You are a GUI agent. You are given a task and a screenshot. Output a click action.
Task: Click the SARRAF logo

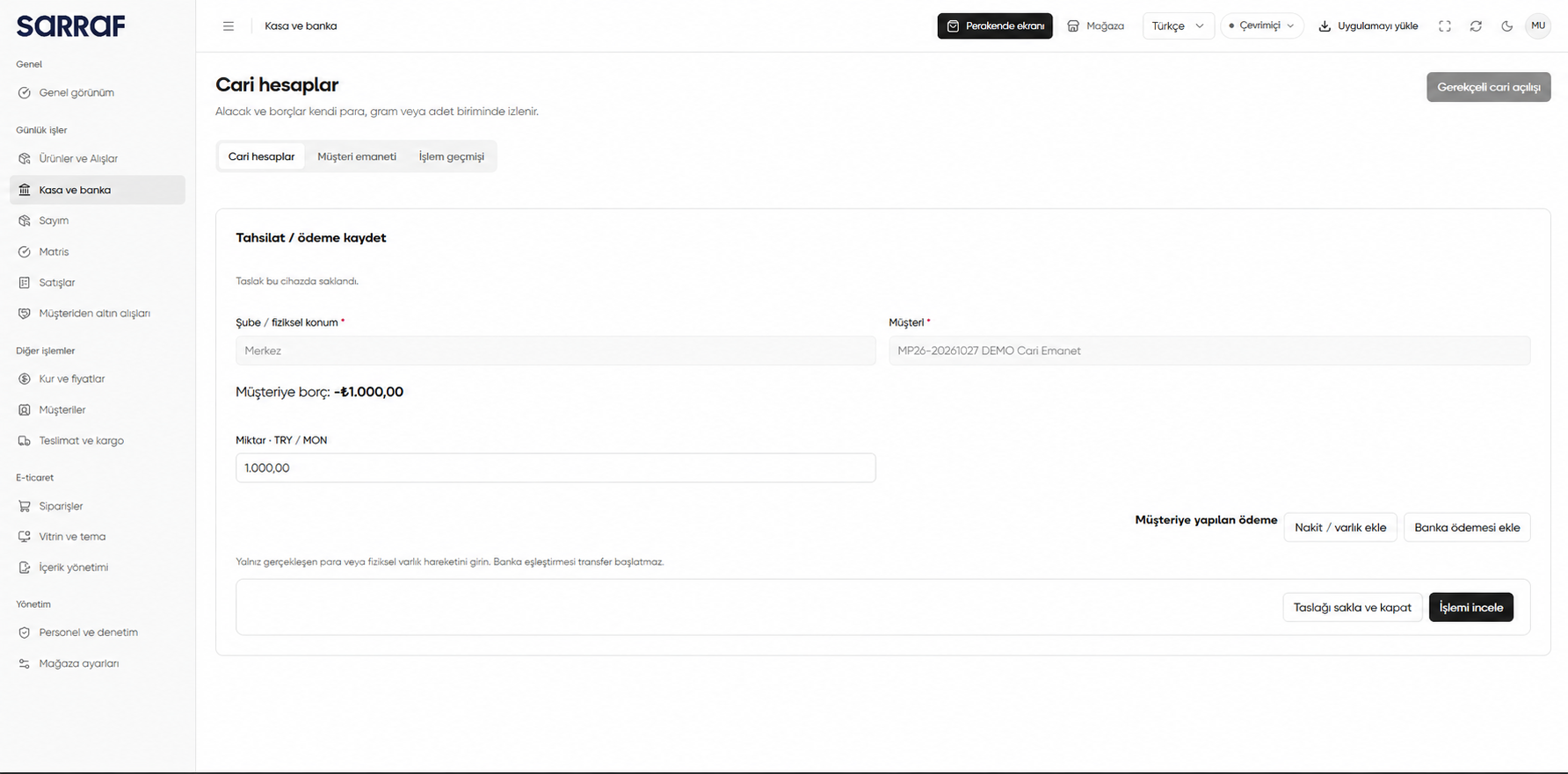tap(70, 26)
